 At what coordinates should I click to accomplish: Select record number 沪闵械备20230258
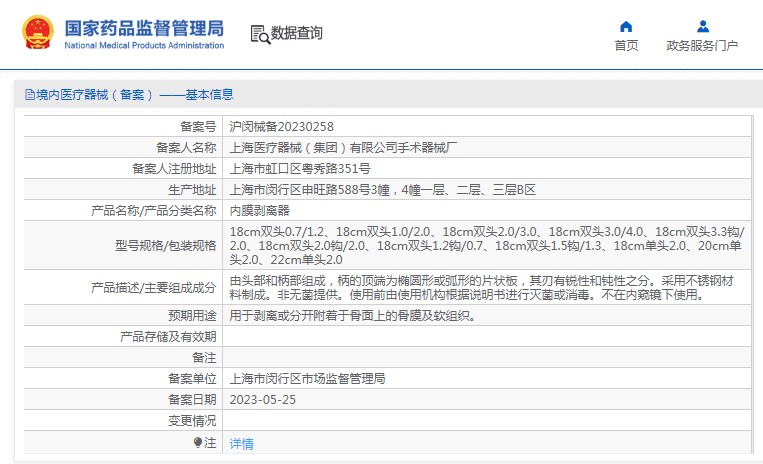[x=282, y=126]
